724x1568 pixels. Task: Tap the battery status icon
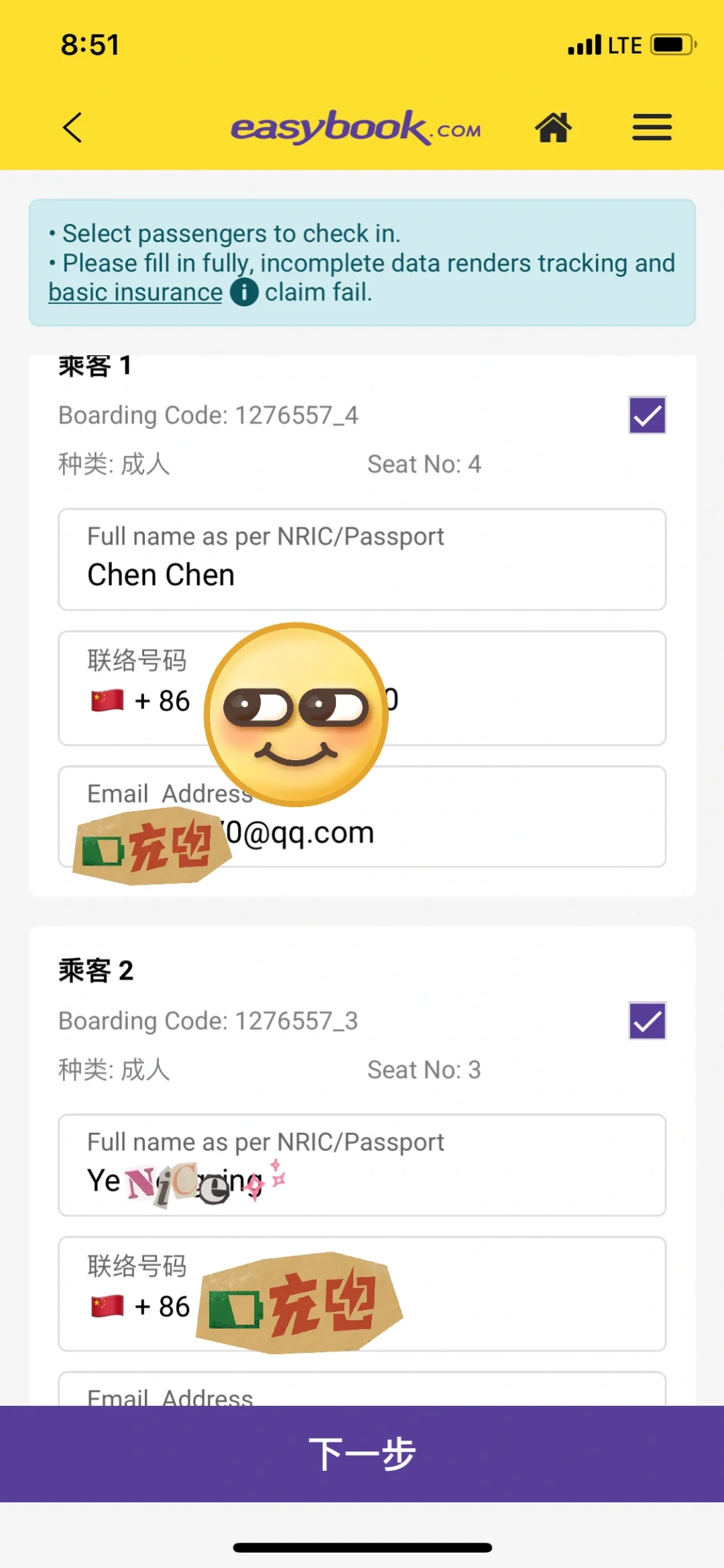[x=674, y=45]
